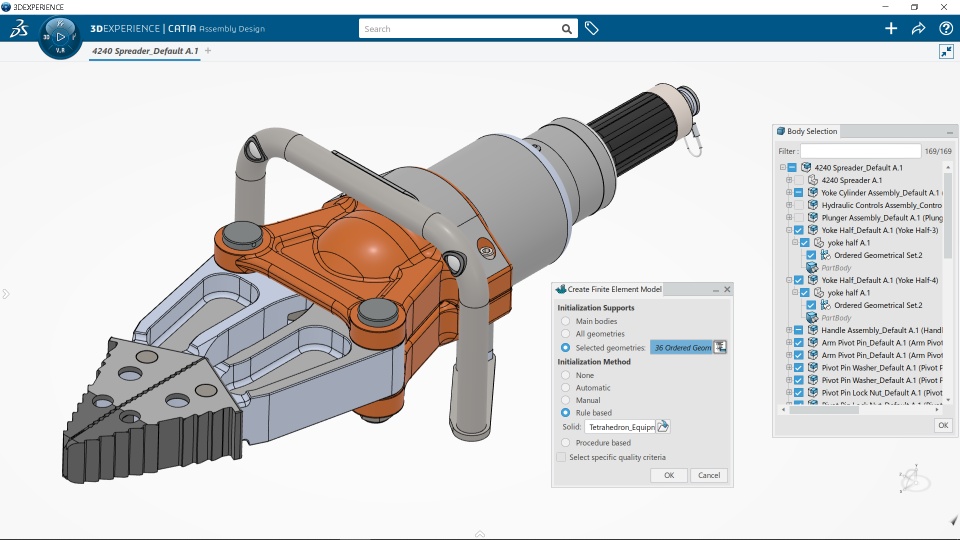Check the Plunger Assembly_Default A.1 checkbox
This screenshot has height=540, width=960.
[x=799, y=217]
